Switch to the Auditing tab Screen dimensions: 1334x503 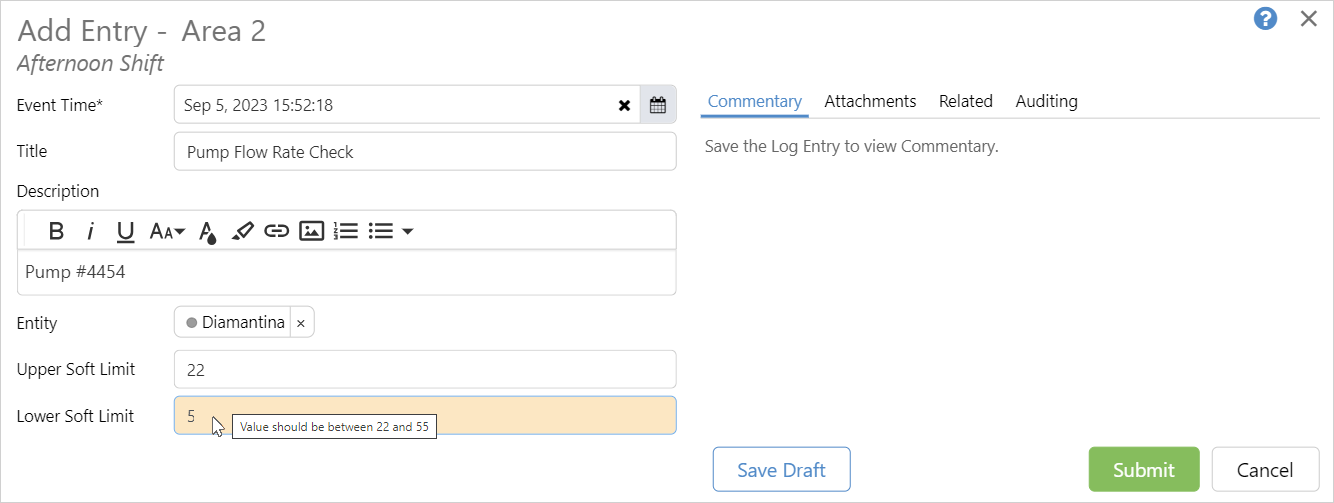click(1046, 101)
